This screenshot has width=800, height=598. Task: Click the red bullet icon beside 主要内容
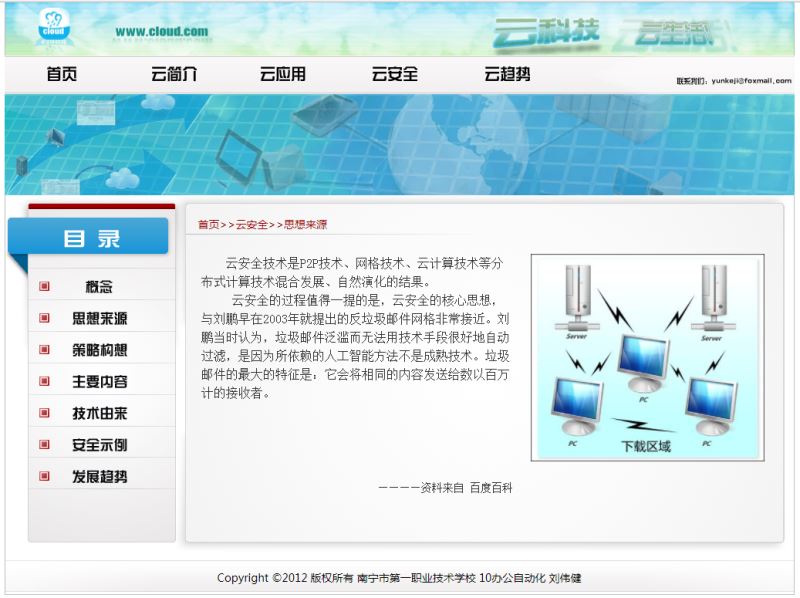[44, 381]
